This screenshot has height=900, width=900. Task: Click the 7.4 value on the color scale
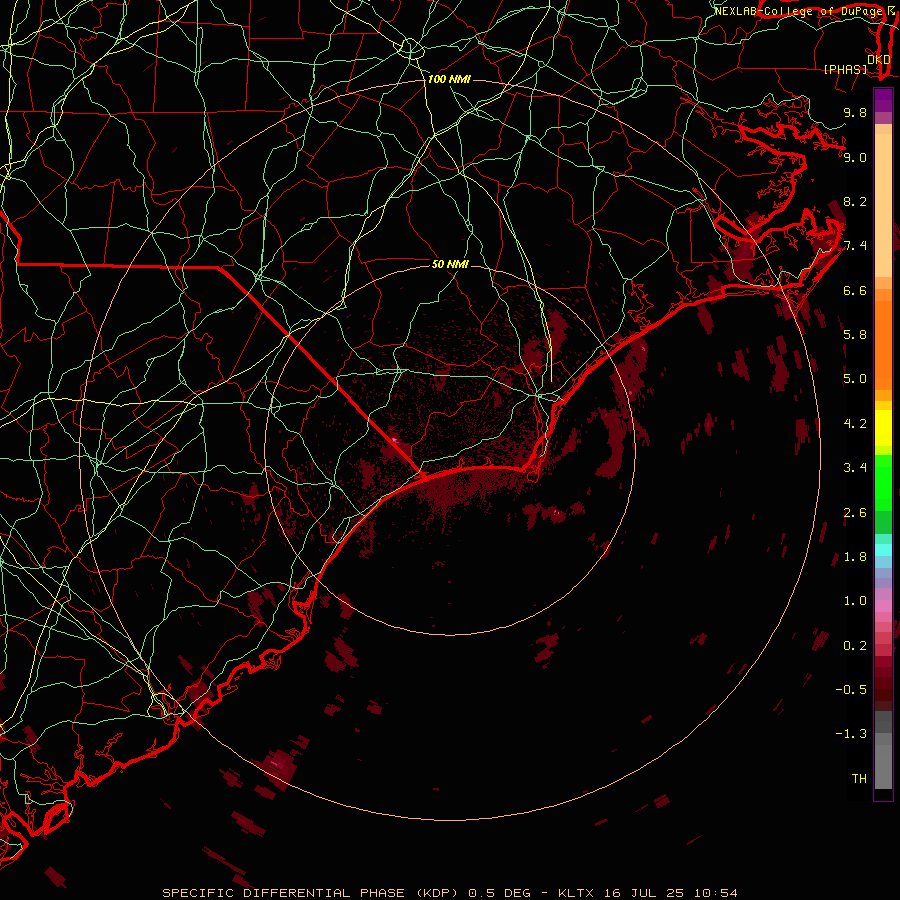coord(855,246)
